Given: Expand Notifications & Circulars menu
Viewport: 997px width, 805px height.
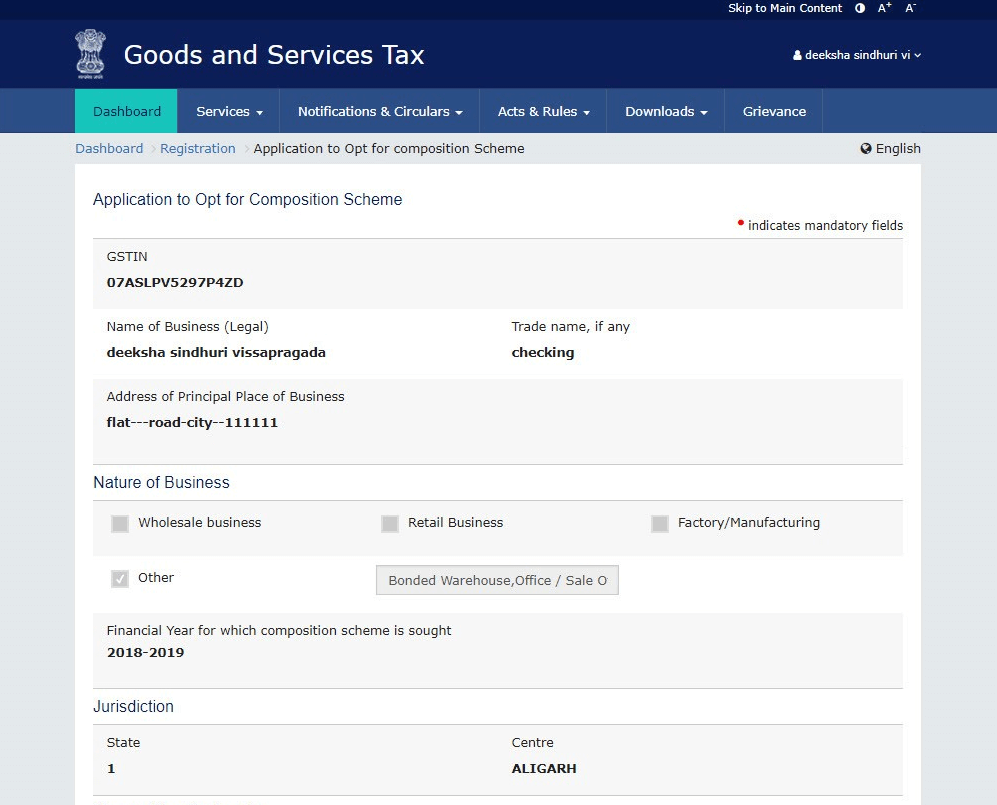Looking at the screenshot, I should click(x=380, y=111).
